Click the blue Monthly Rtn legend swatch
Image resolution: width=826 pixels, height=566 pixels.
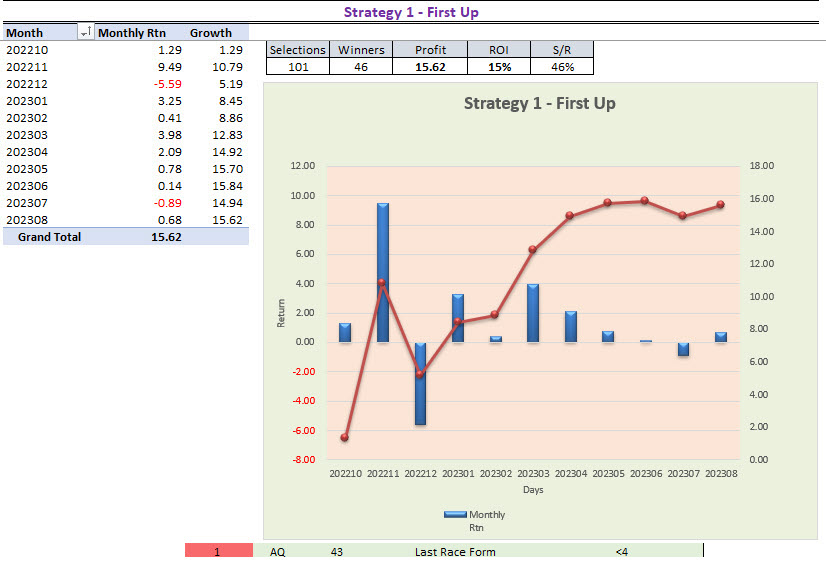coord(456,515)
